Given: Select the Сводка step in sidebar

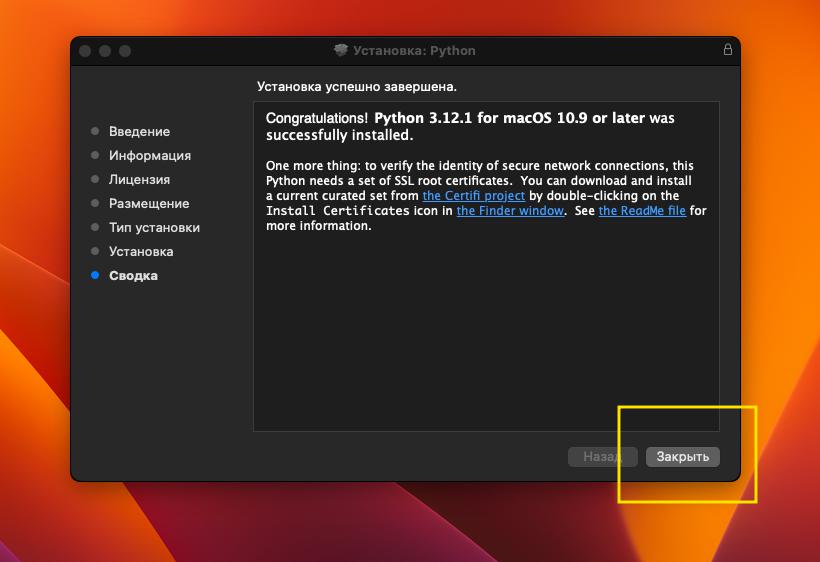Looking at the screenshot, I should pos(133,276).
